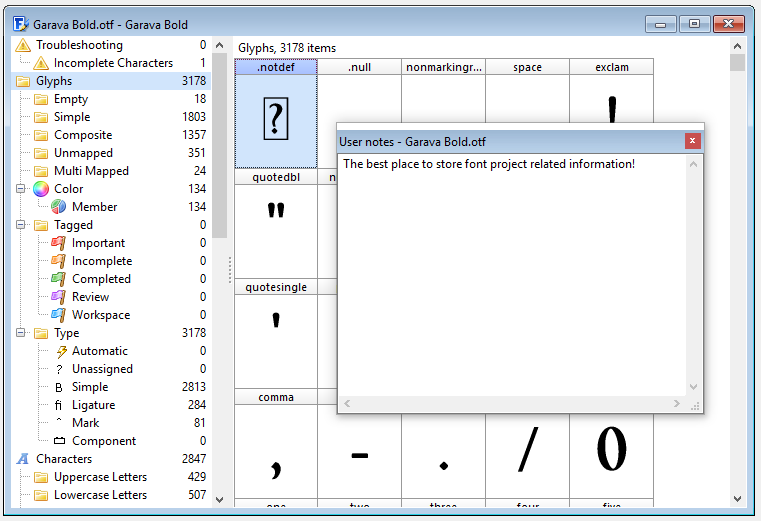
Task: Click the Unassigned question mark icon
Action: [x=59, y=370]
